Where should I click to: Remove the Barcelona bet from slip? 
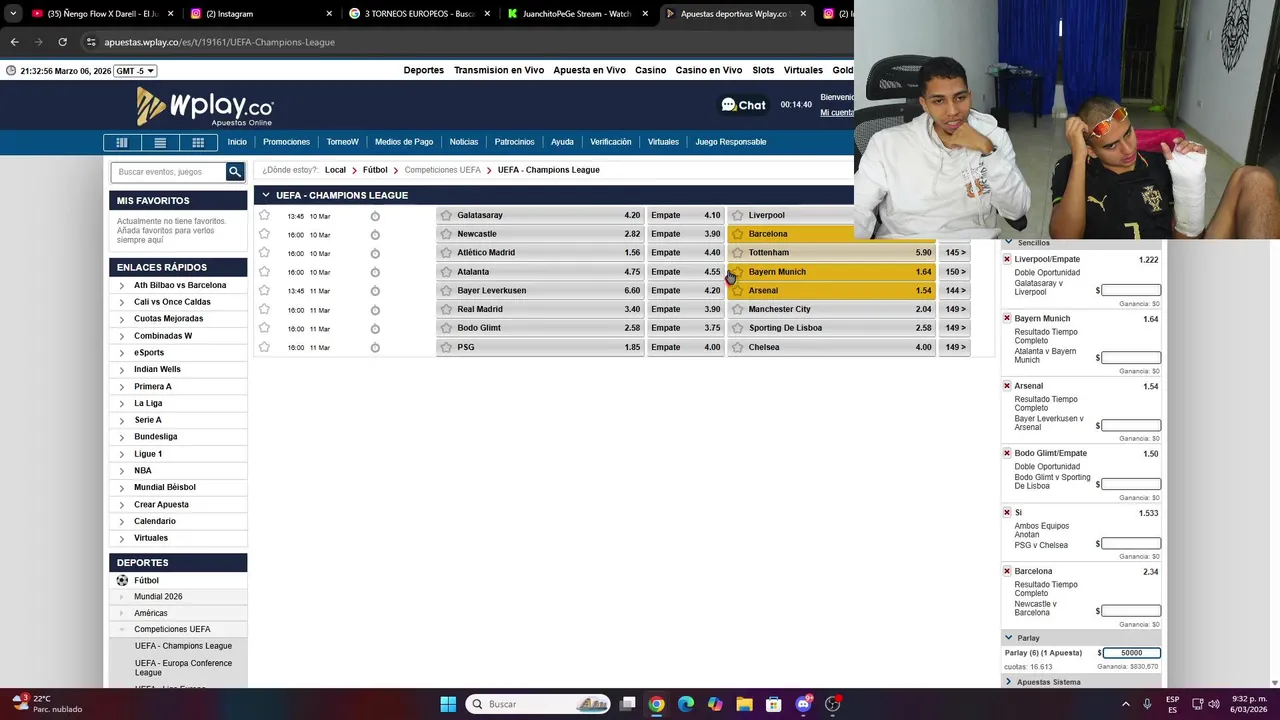point(1007,571)
